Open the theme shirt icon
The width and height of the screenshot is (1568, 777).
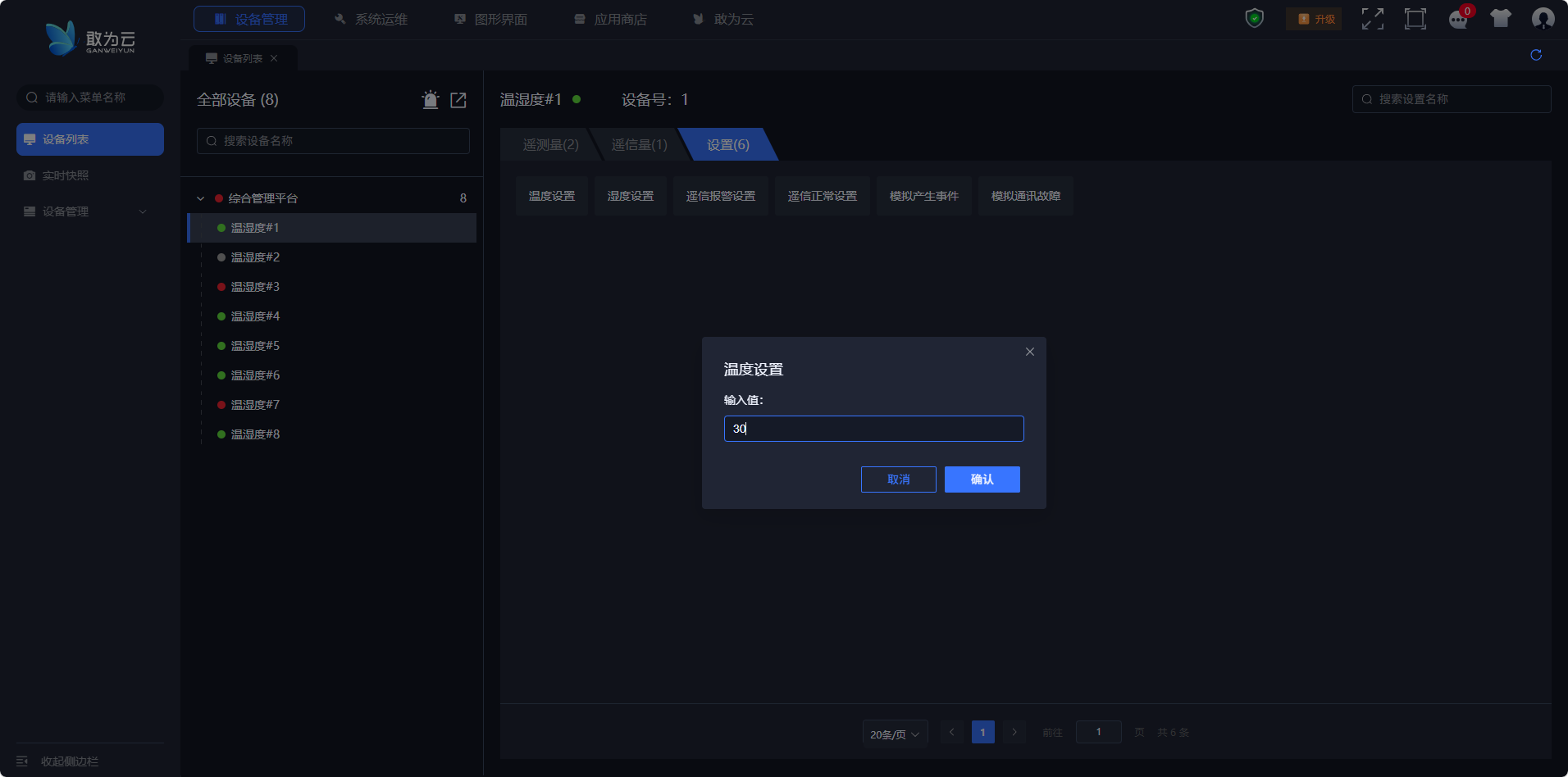tap(1501, 19)
